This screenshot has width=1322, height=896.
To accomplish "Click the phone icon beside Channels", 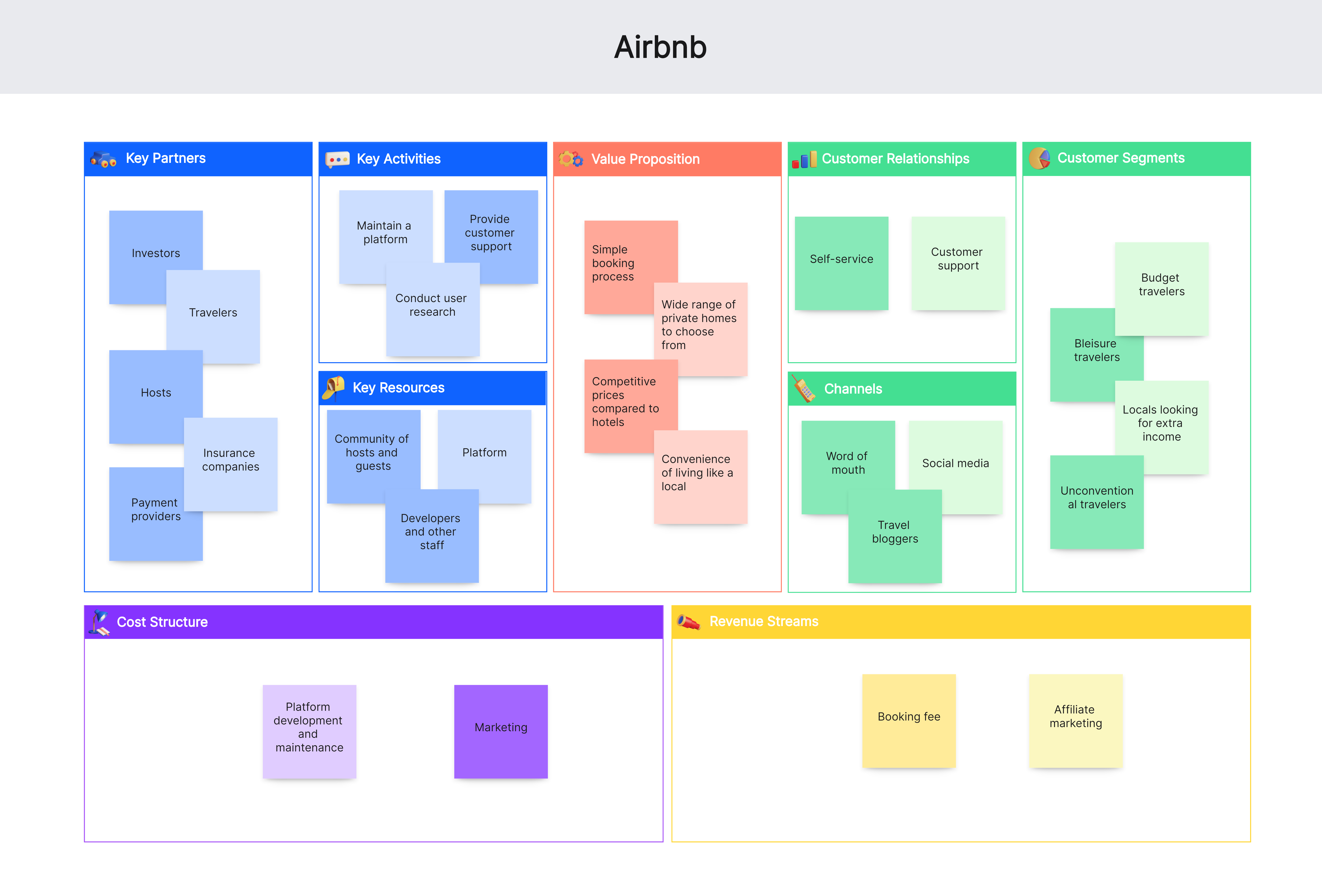I will point(803,388).
